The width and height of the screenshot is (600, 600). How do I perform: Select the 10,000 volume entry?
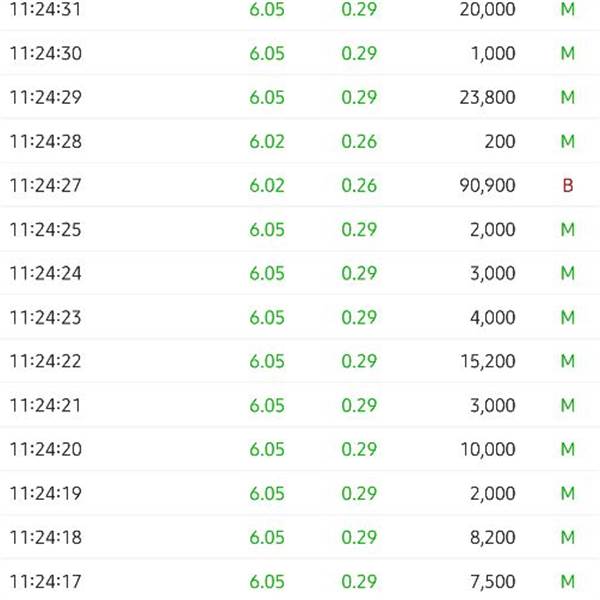click(x=488, y=450)
